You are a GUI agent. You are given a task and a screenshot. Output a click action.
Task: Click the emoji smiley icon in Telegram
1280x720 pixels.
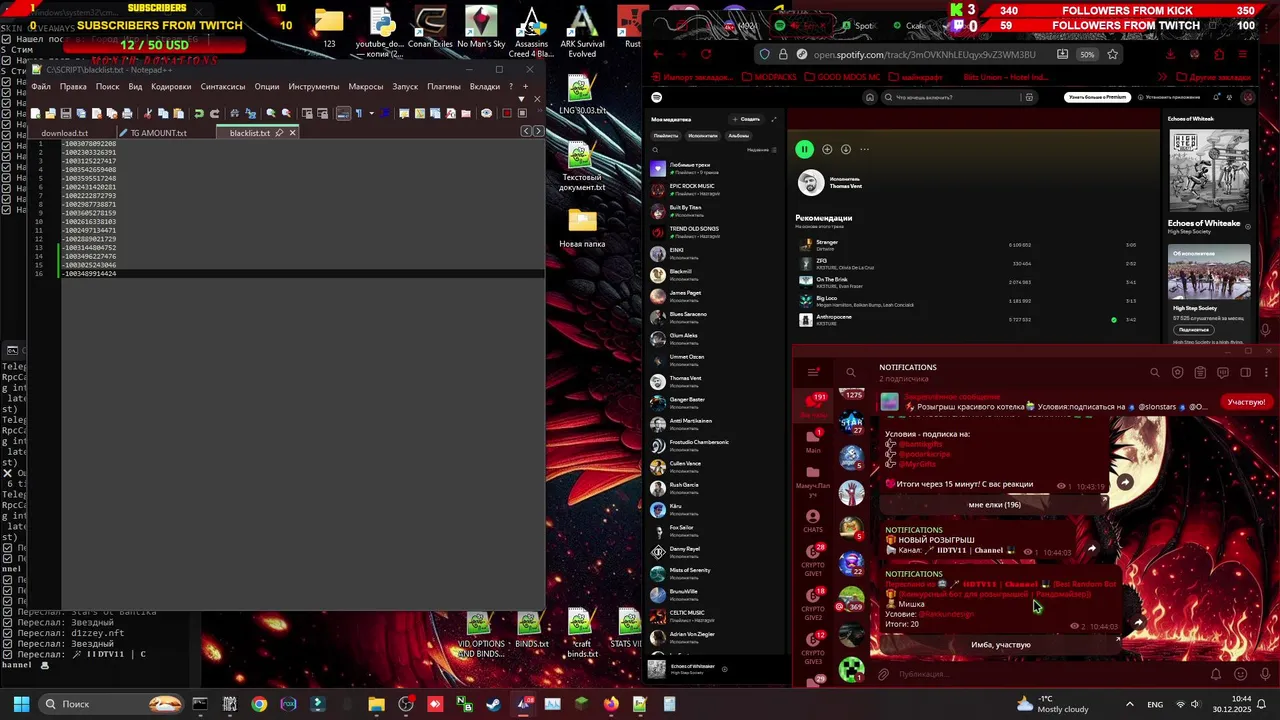1240,674
